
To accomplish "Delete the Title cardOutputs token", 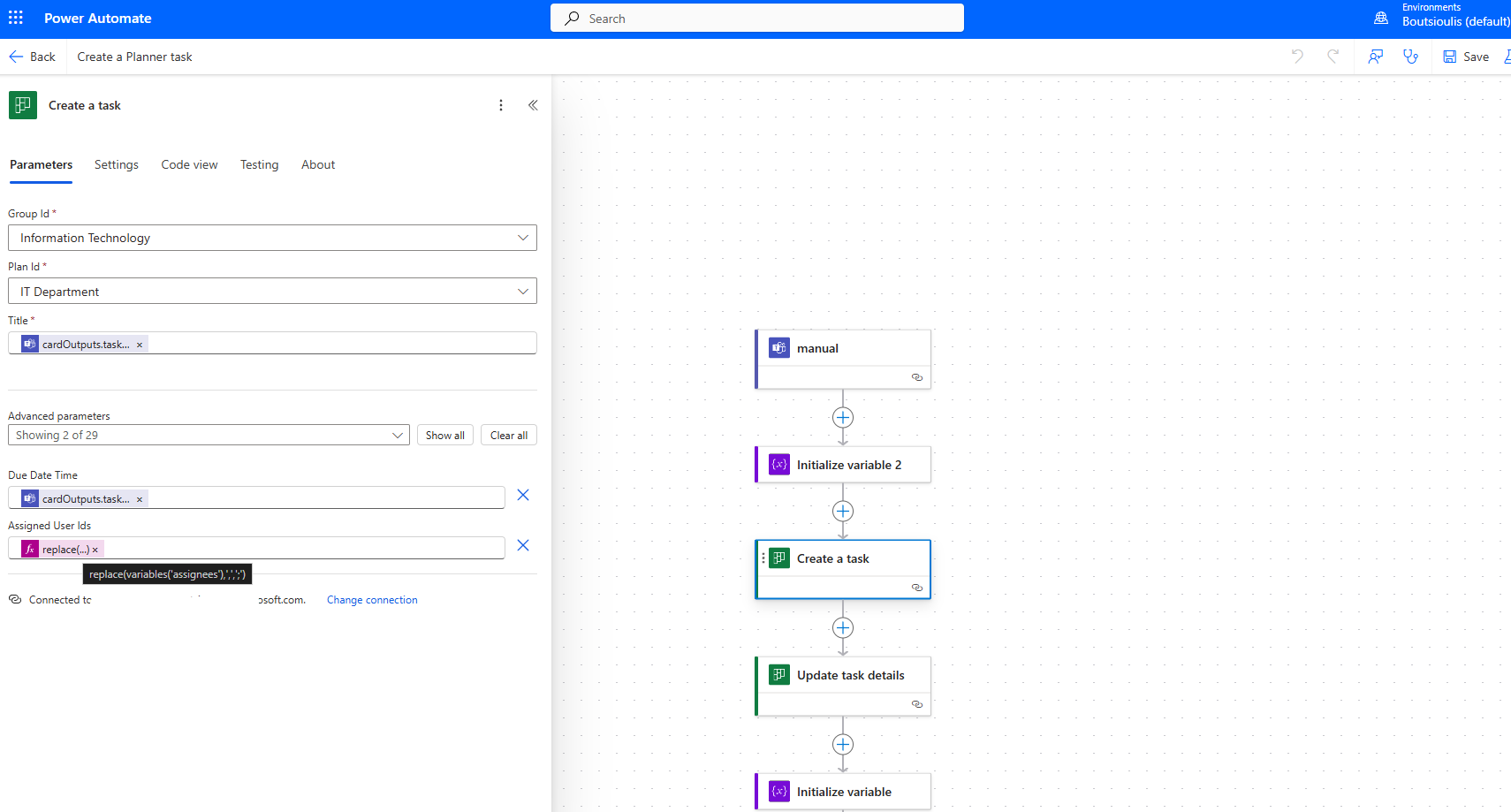I will [140, 345].
